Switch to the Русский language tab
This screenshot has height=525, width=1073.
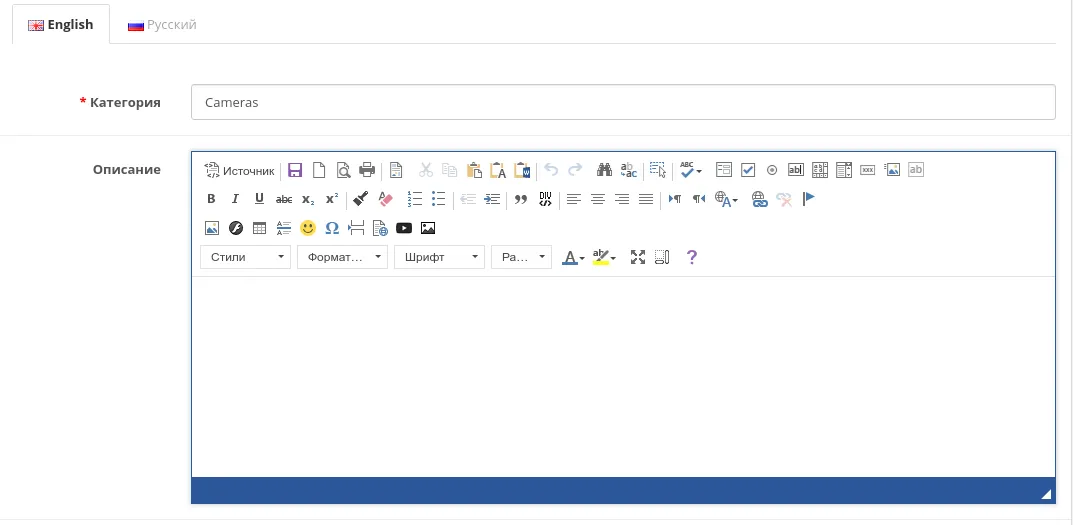(162, 25)
